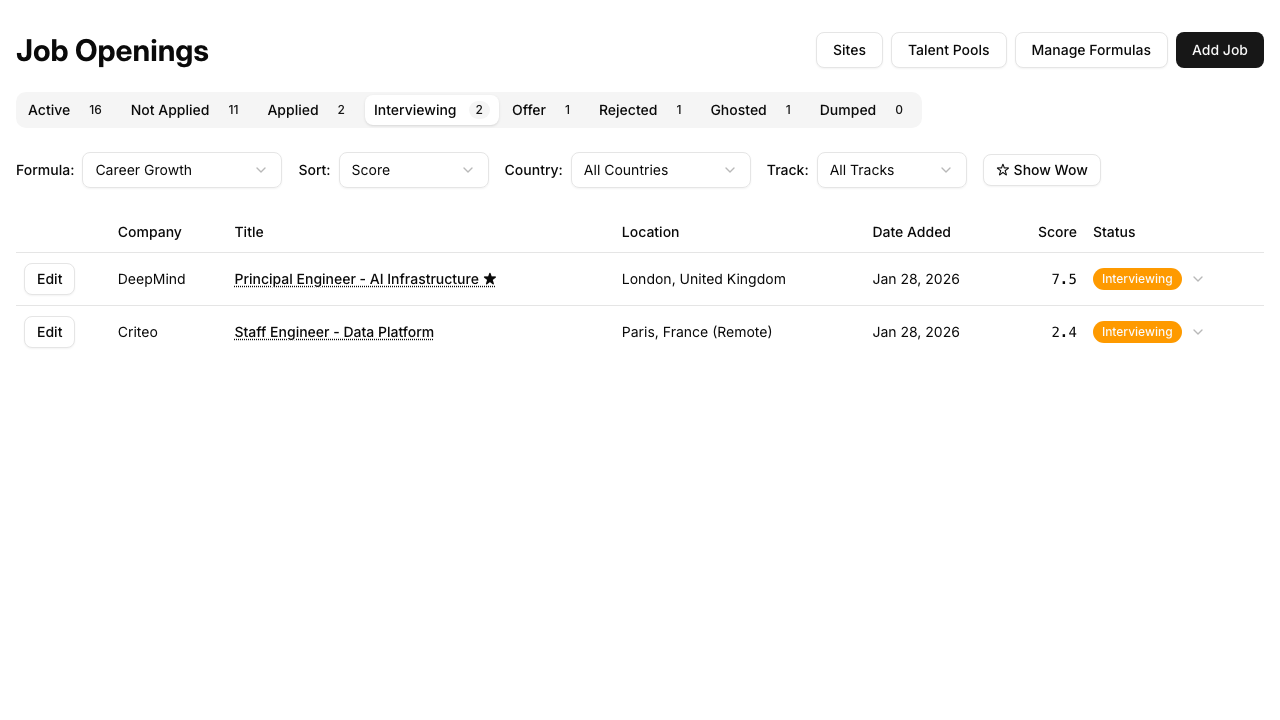Show the Ghosted jobs list
The height and width of the screenshot is (720, 1280).
point(738,110)
